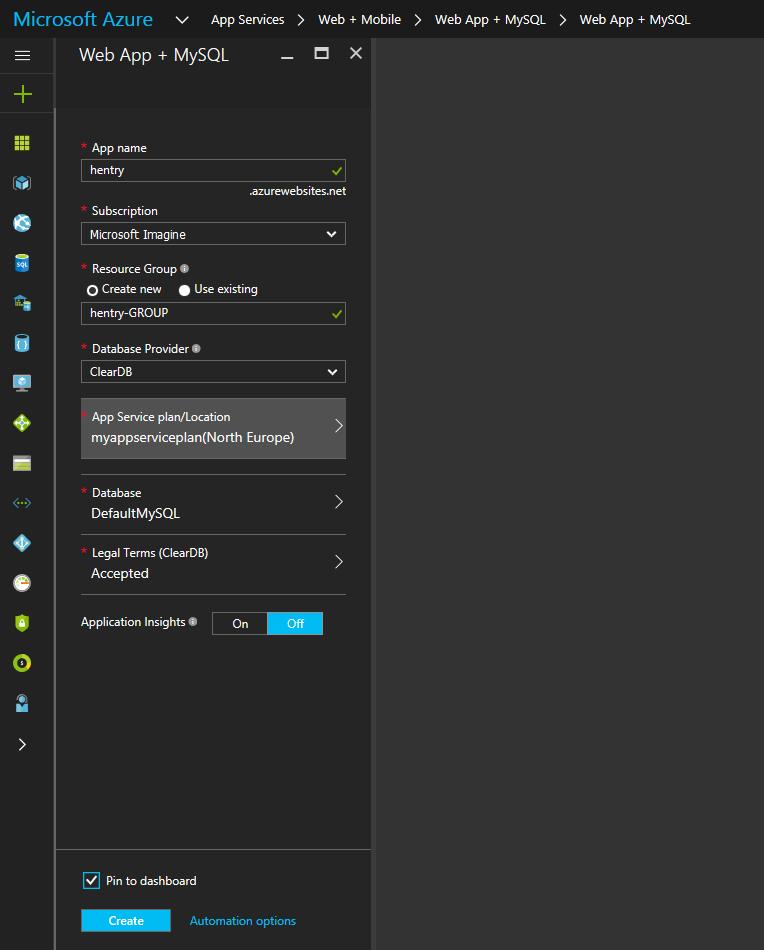Click the Application Insights info icon
Viewport: 764px width, 950px height.
tap(193, 622)
